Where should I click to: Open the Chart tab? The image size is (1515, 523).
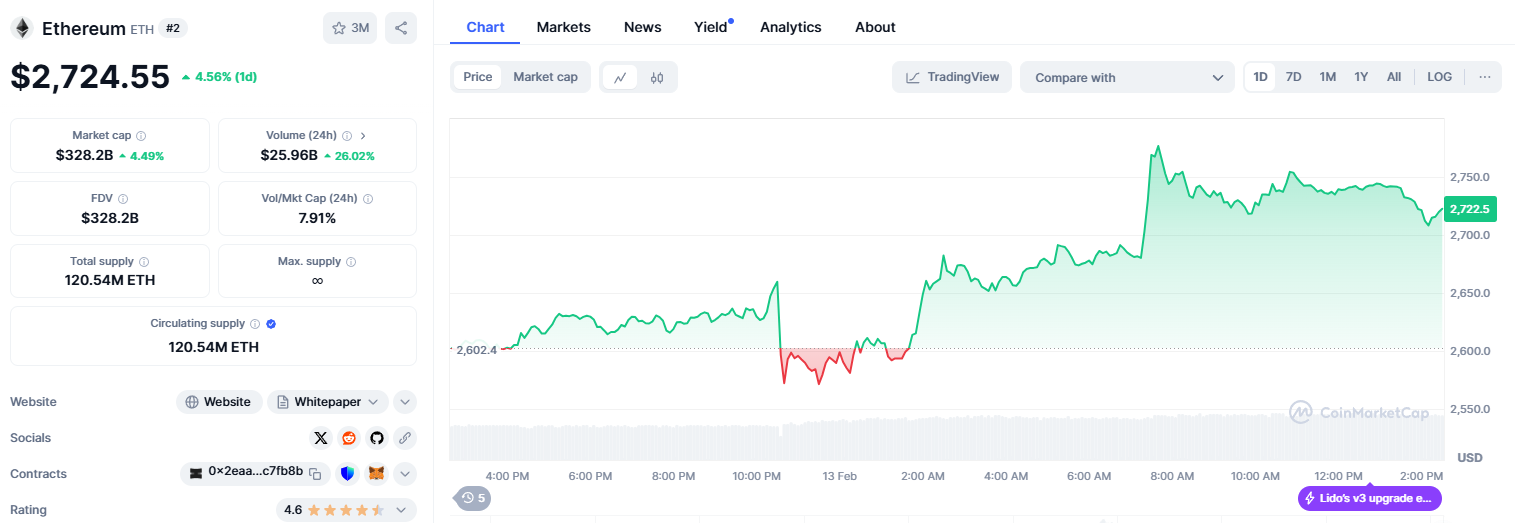coord(485,27)
